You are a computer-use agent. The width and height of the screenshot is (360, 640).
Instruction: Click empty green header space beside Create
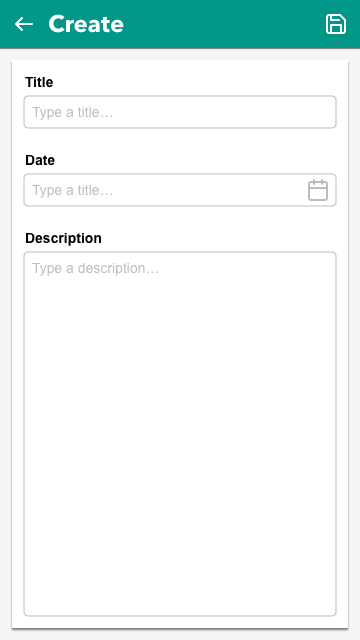[224, 24]
